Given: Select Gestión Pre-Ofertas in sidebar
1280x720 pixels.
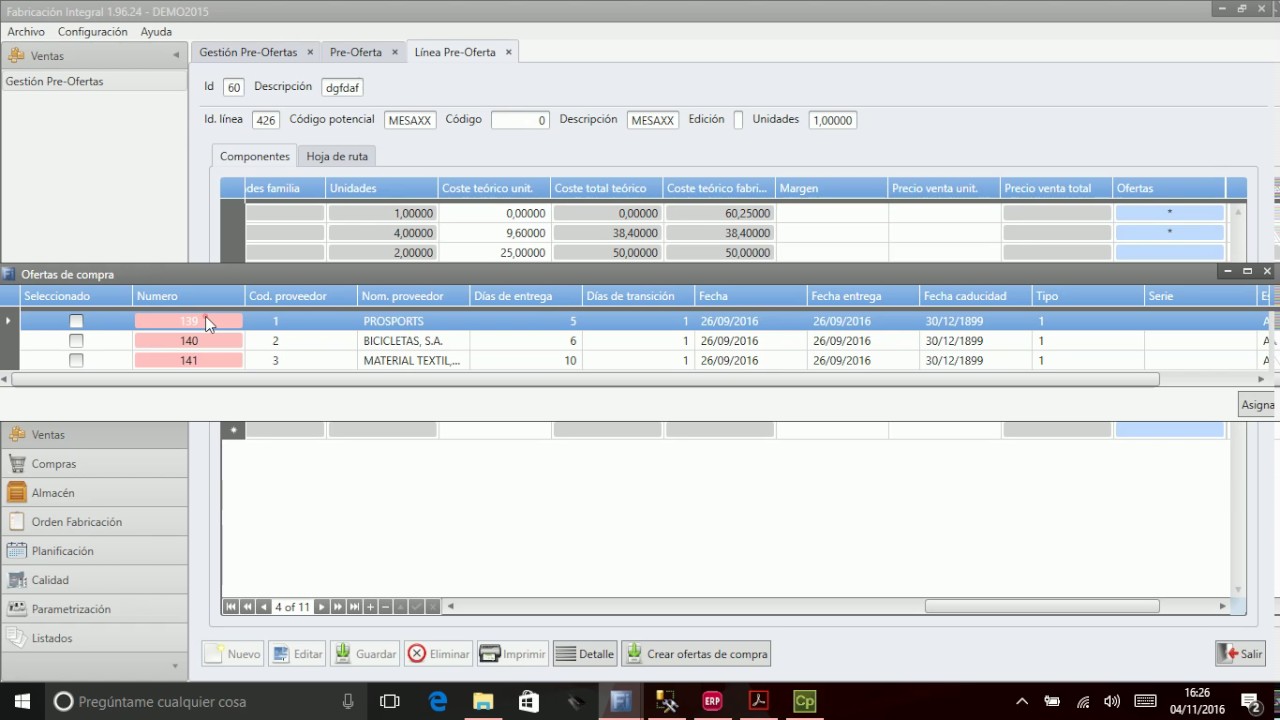Looking at the screenshot, I should click(94, 81).
